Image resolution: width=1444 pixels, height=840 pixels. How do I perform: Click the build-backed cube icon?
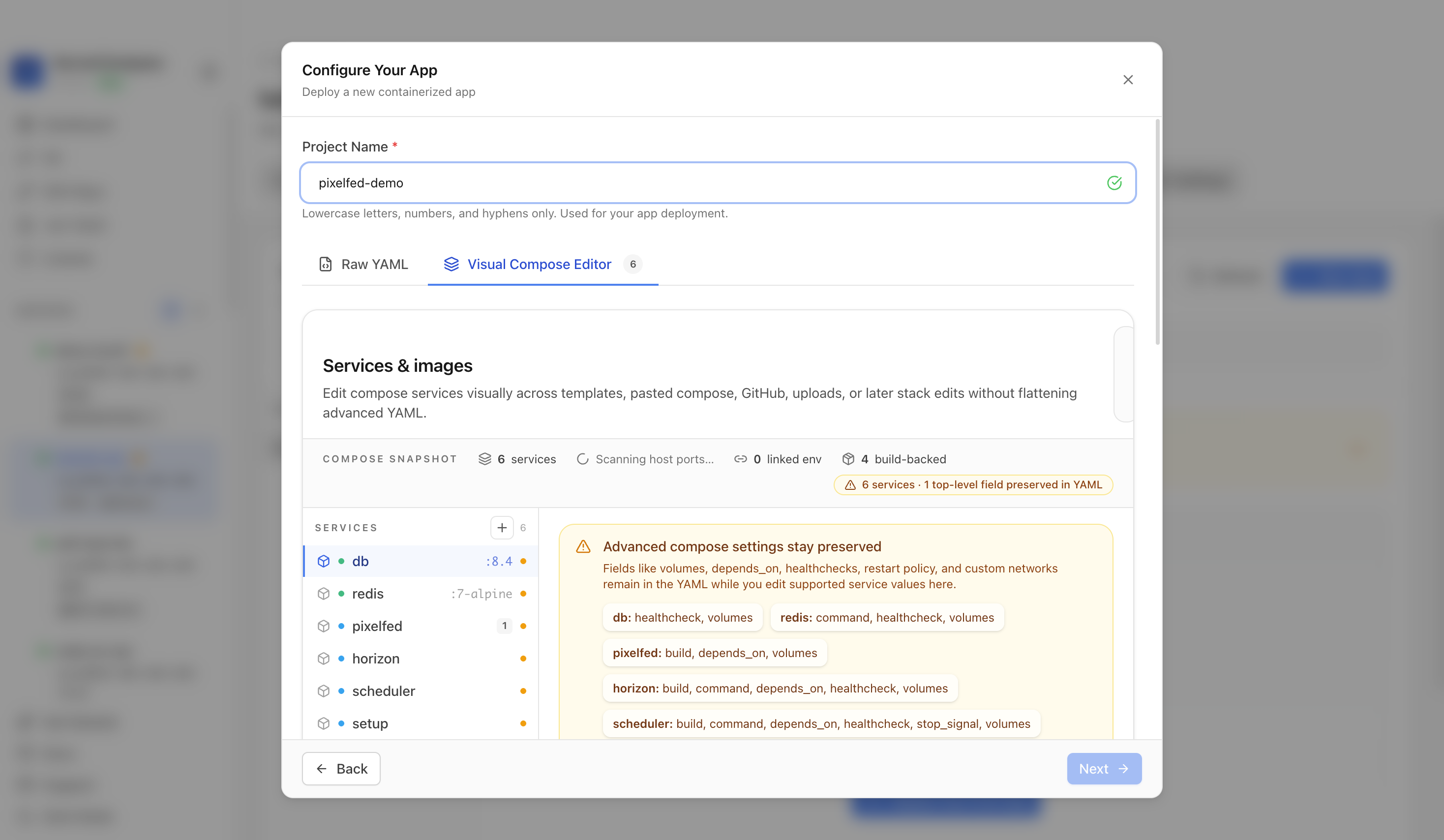click(848, 459)
